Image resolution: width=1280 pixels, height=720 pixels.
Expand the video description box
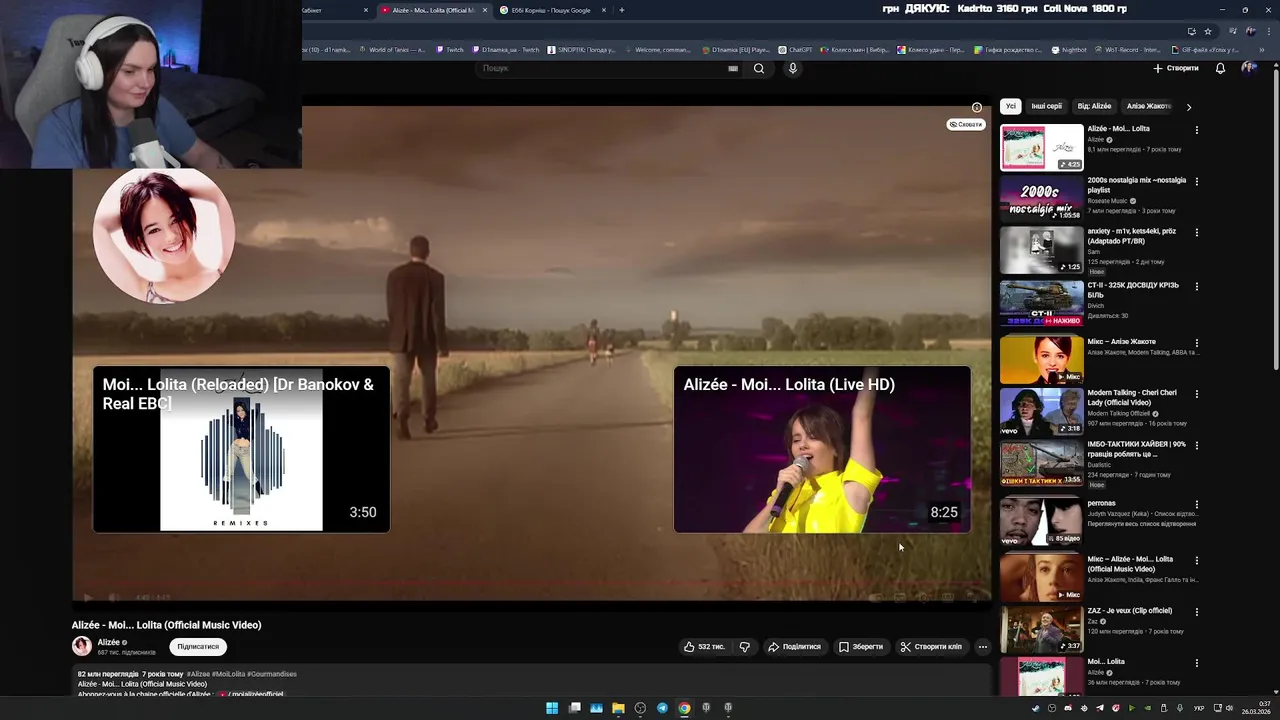point(531,682)
